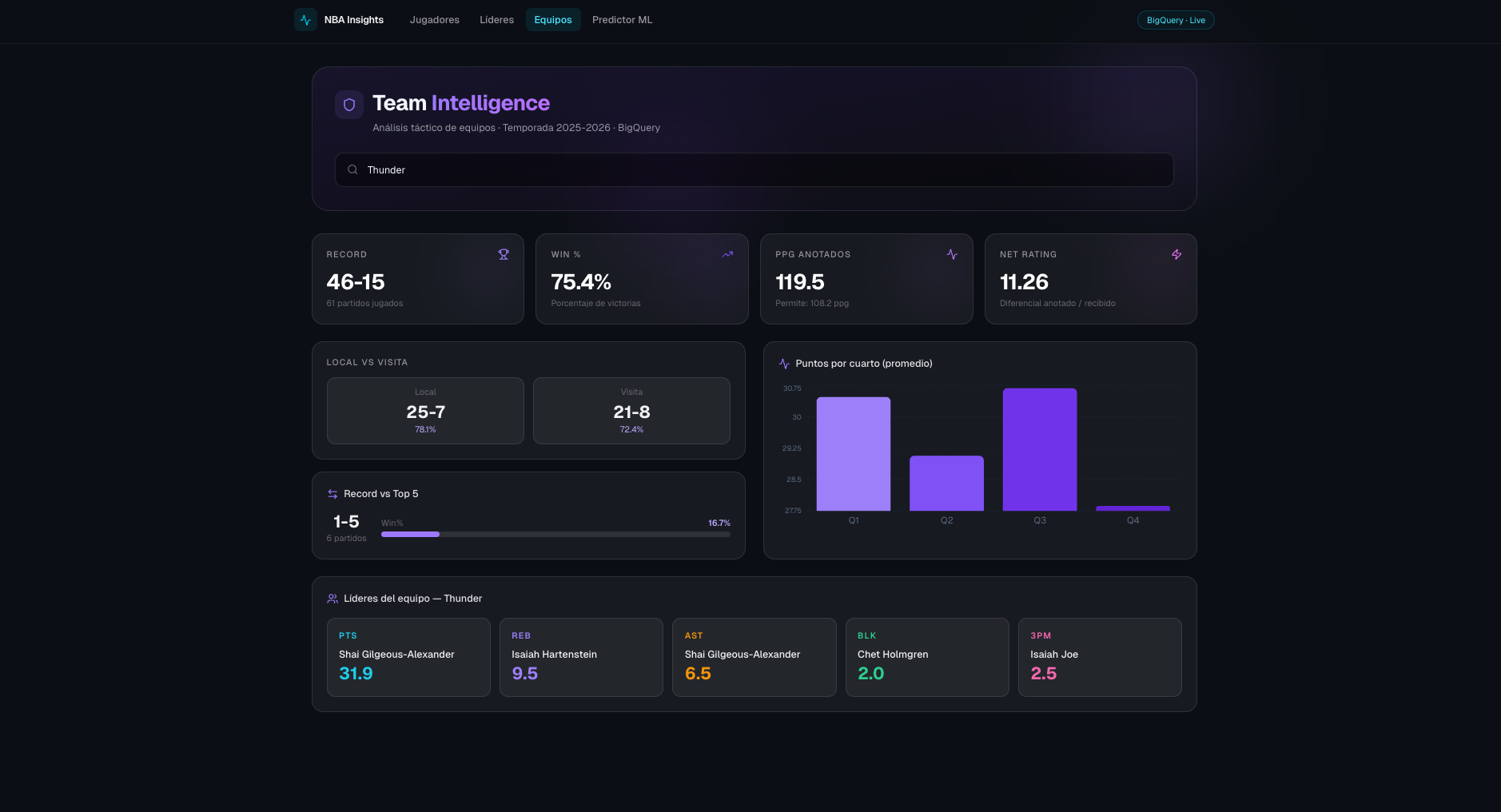Click the NBA Insights brand name
Image resolution: width=1501 pixels, height=812 pixels.
pos(354,20)
